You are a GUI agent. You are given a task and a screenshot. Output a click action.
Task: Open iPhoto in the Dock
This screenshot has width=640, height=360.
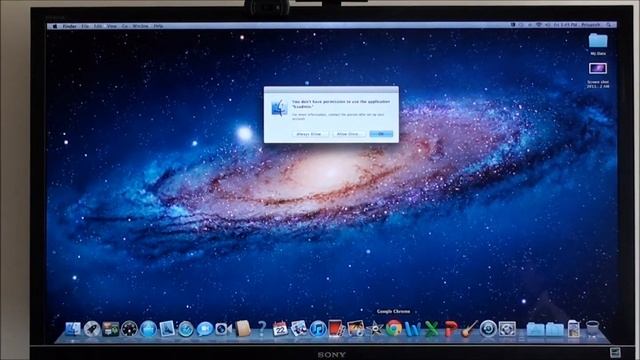pos(356,329)
